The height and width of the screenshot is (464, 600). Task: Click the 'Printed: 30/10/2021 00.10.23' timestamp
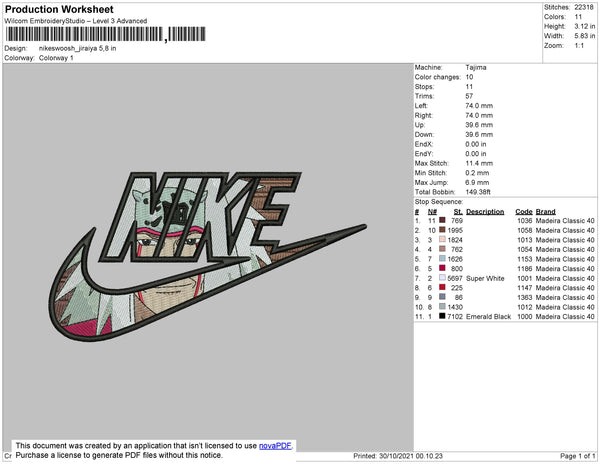[398, 456]
